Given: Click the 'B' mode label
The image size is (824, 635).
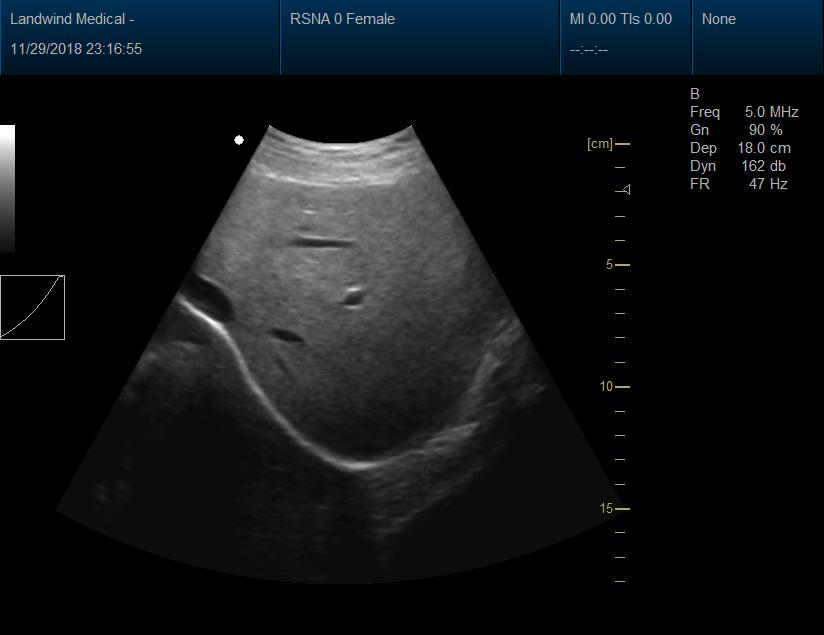Looking at the screenshot, I should point(695,94).
